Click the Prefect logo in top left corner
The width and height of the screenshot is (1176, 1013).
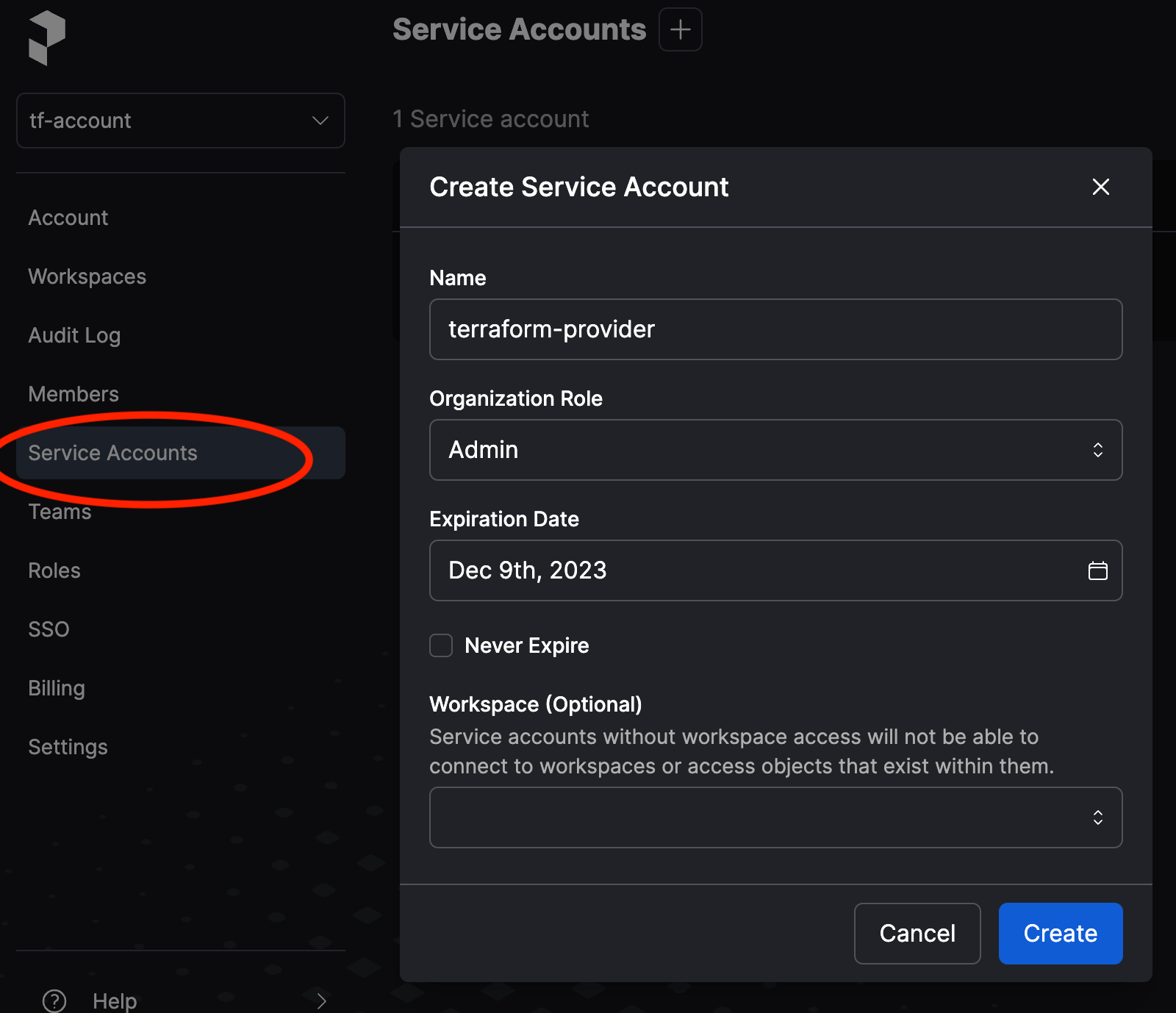(46, 38)
